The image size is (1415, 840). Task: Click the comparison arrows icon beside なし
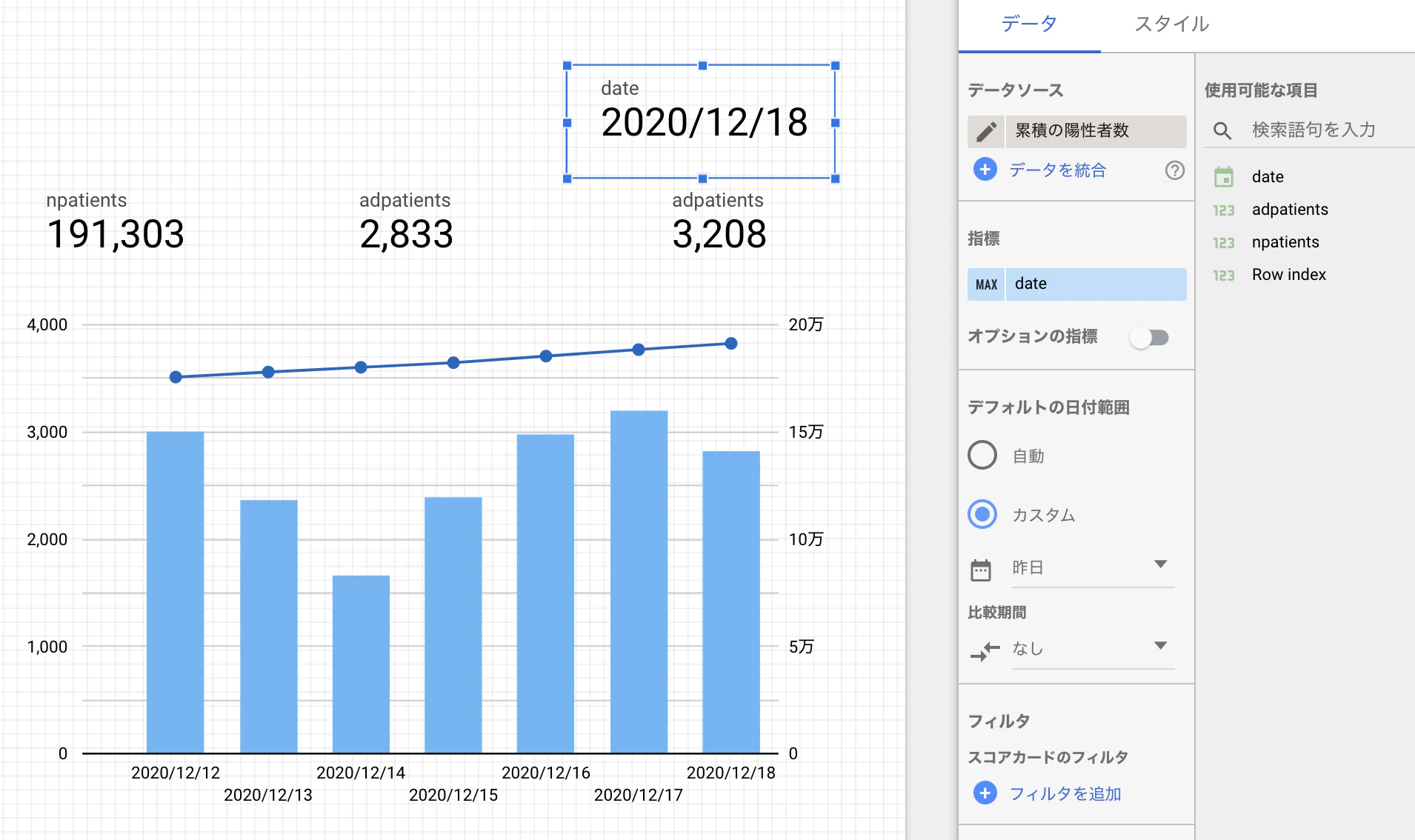coord(985,651)
